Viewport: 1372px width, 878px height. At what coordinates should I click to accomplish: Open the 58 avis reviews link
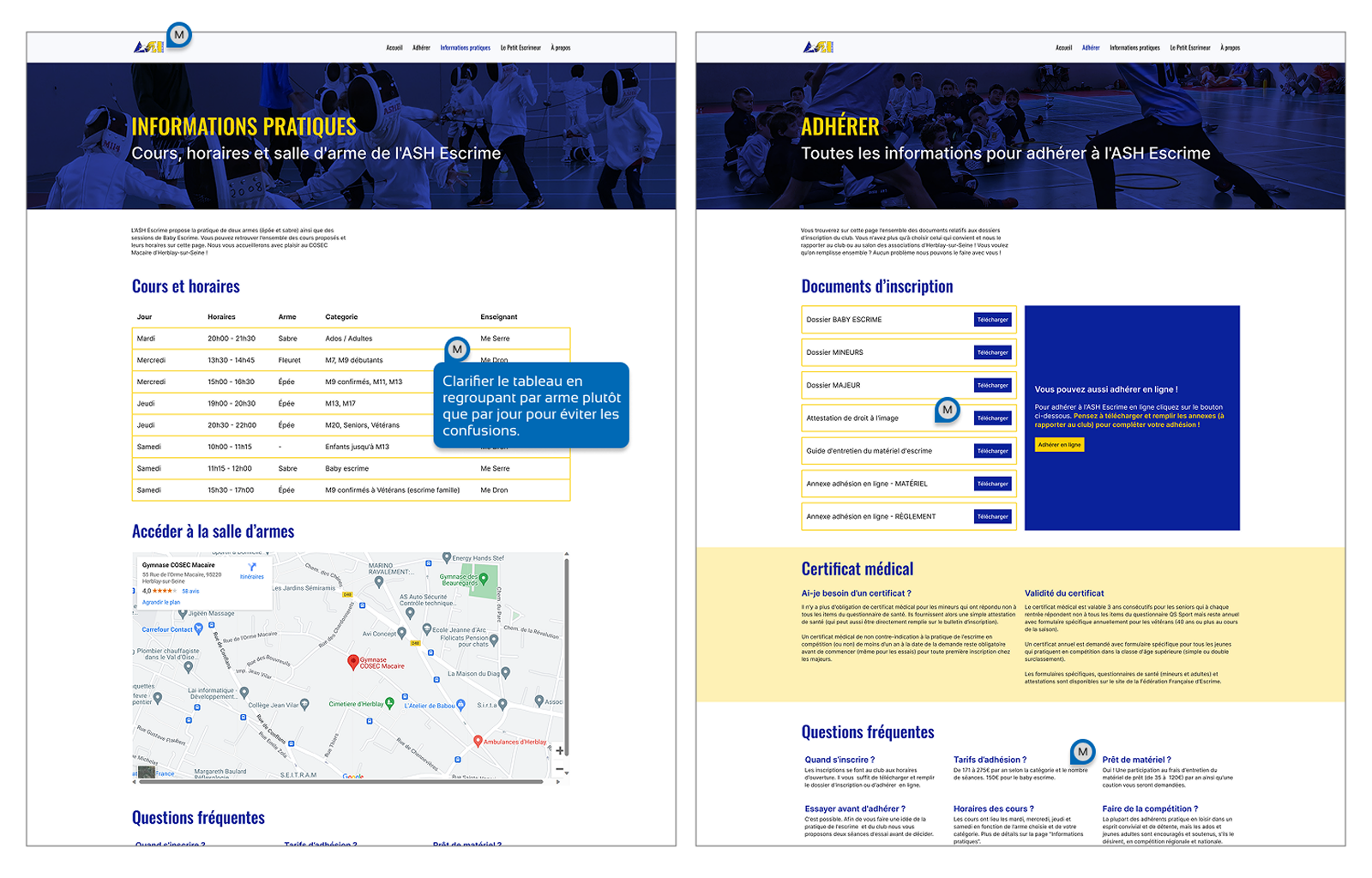pos(190,591)
